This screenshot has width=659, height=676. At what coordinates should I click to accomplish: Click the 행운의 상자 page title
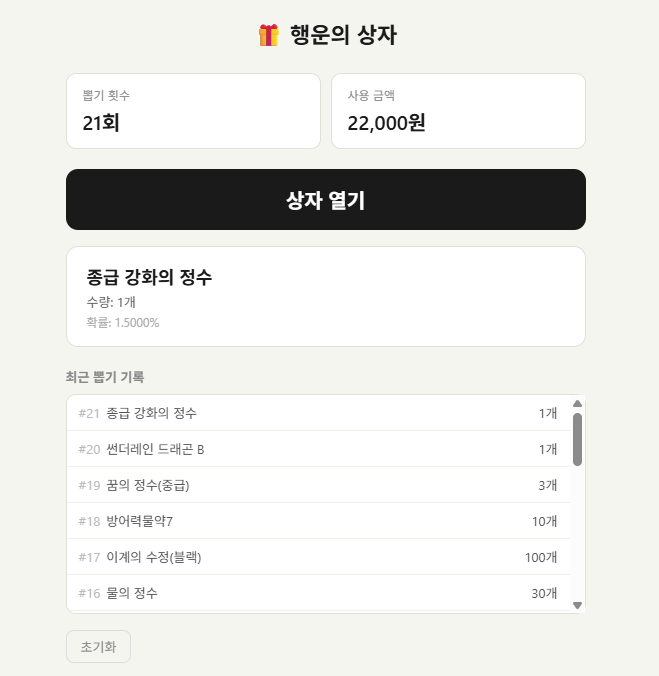click(x=343, y=36)
